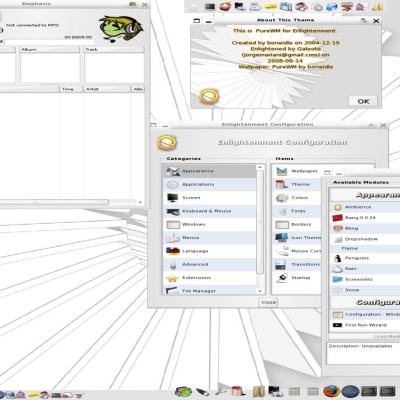Select the Mouse Cursor item
This screenshot has width=400, height=400.
(x=297, y=251)
